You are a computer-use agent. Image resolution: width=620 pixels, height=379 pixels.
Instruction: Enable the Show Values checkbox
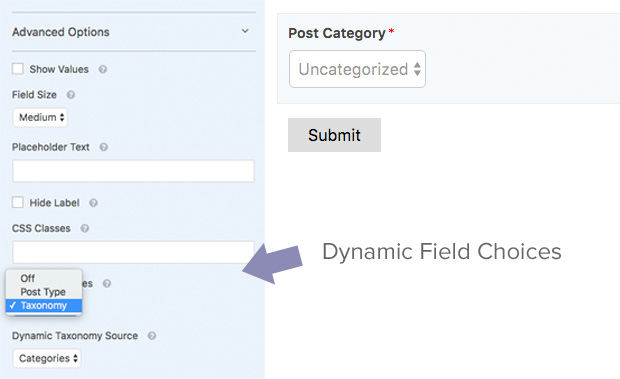[x=18, y=69]
